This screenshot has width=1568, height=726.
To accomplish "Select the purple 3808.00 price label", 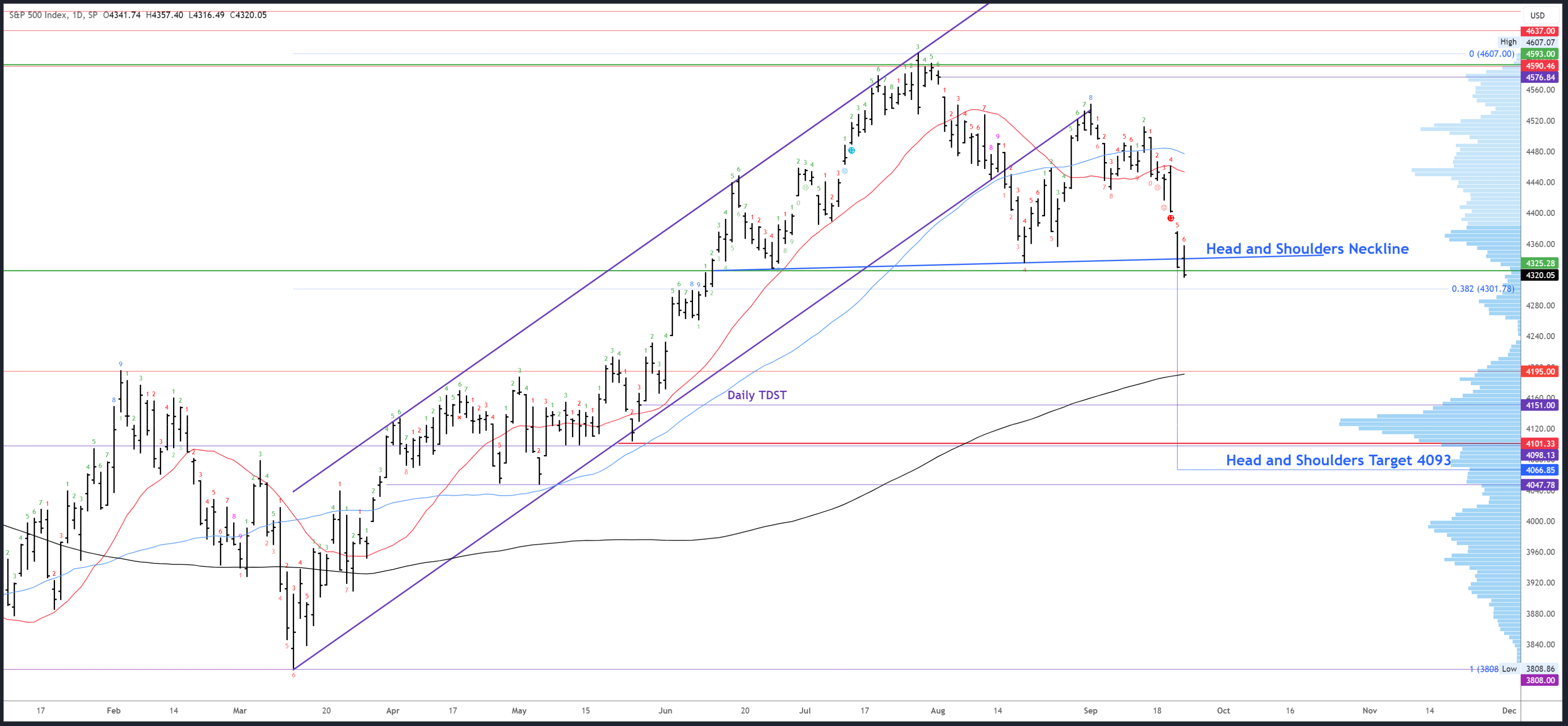I will tap(1539, 680).
